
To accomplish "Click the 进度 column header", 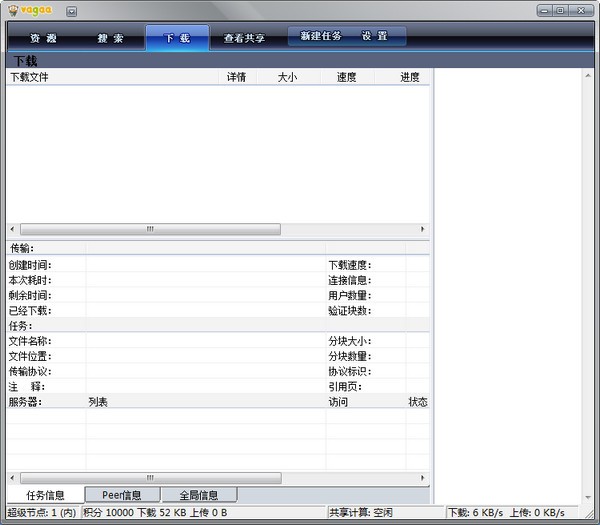I will coord(410,77).
